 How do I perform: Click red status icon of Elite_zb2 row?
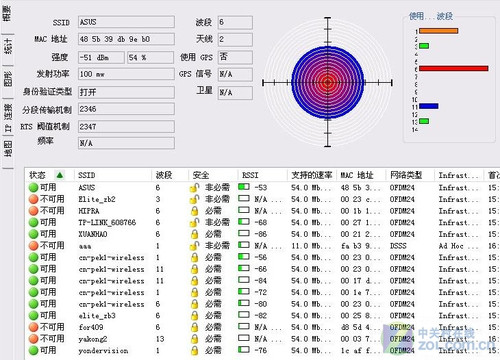coord(33,199)
